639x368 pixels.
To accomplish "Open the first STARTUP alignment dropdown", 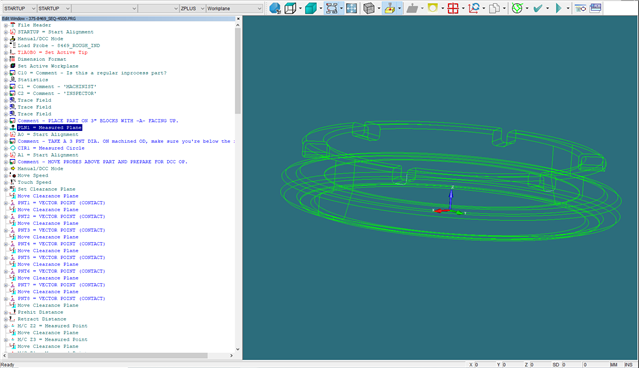I will 19,8.
